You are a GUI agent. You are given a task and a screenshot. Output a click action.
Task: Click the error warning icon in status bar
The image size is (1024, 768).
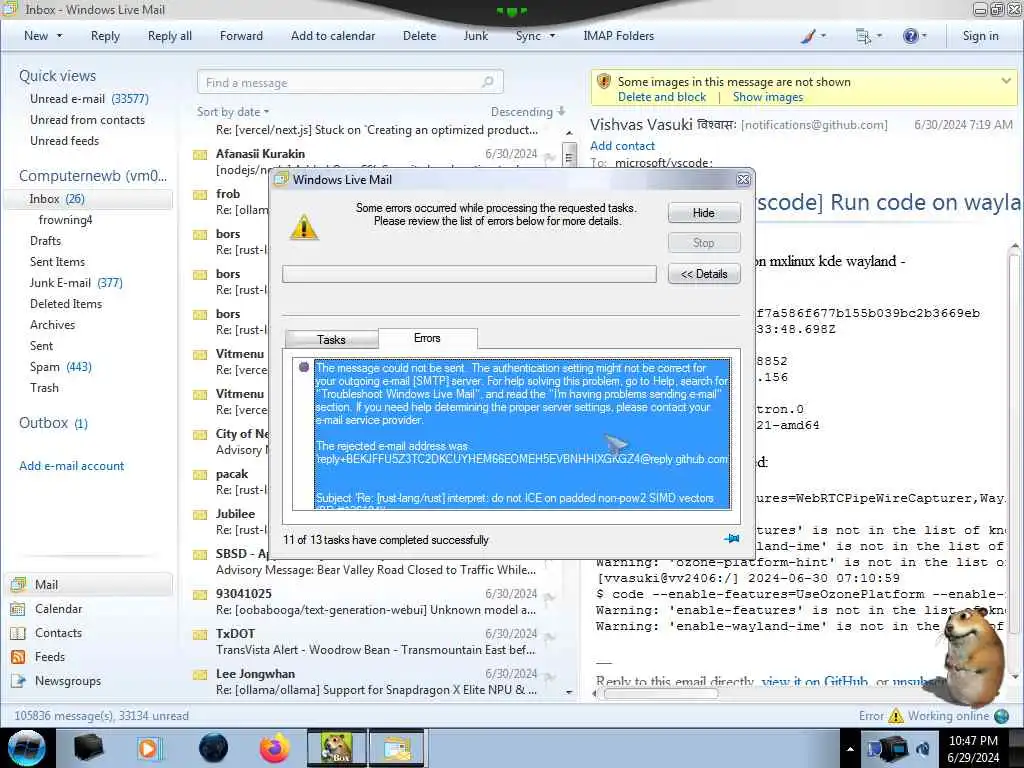(x=896, y=716)
